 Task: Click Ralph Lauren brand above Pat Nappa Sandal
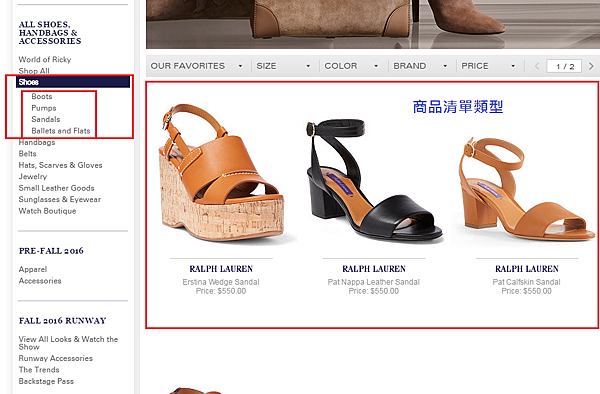[374, 269]
